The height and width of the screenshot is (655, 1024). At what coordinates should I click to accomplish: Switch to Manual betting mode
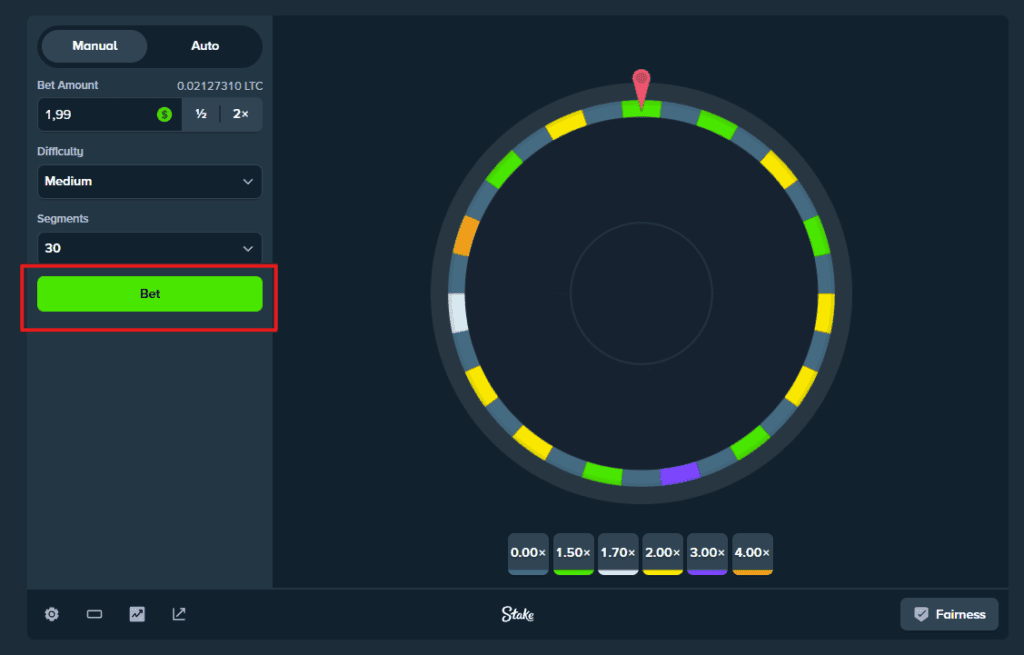coord(93,46)
